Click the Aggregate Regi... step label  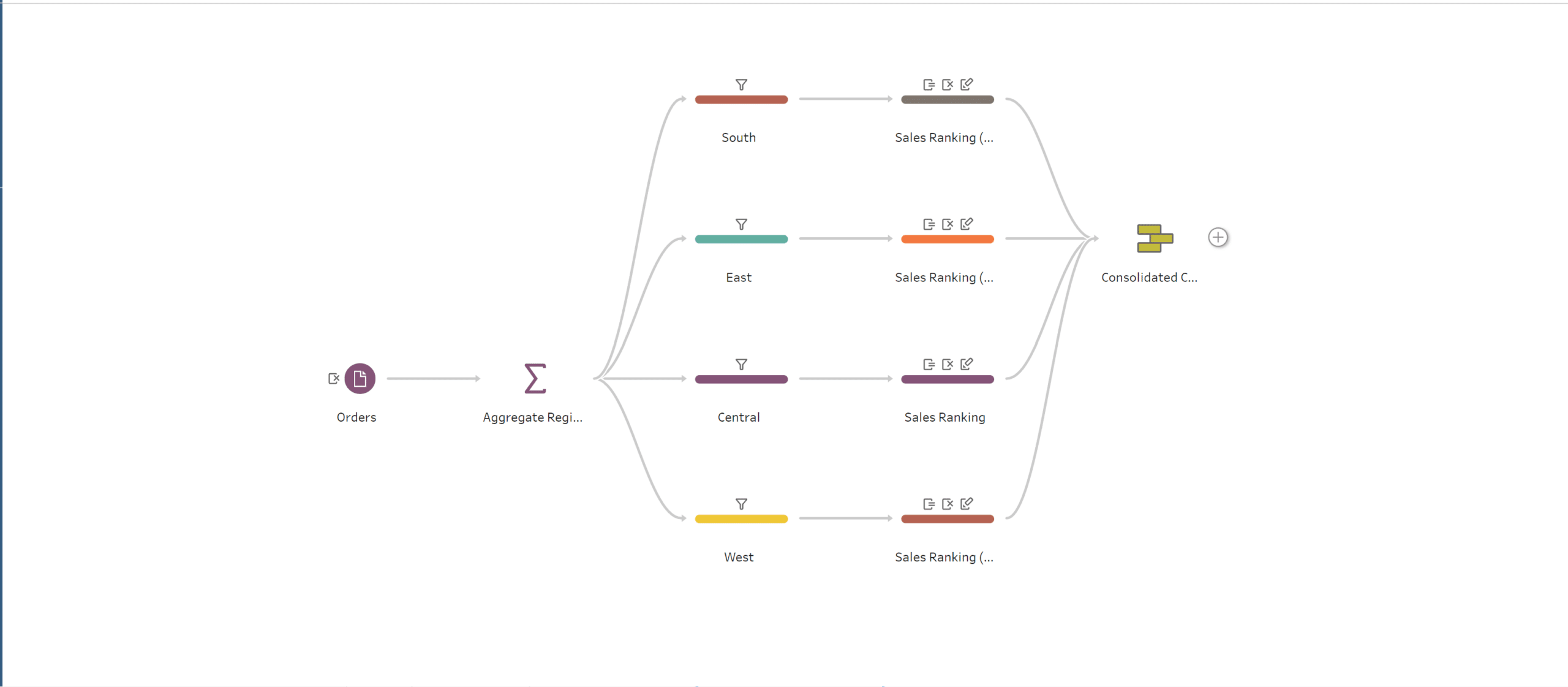[x=532, y=417]
